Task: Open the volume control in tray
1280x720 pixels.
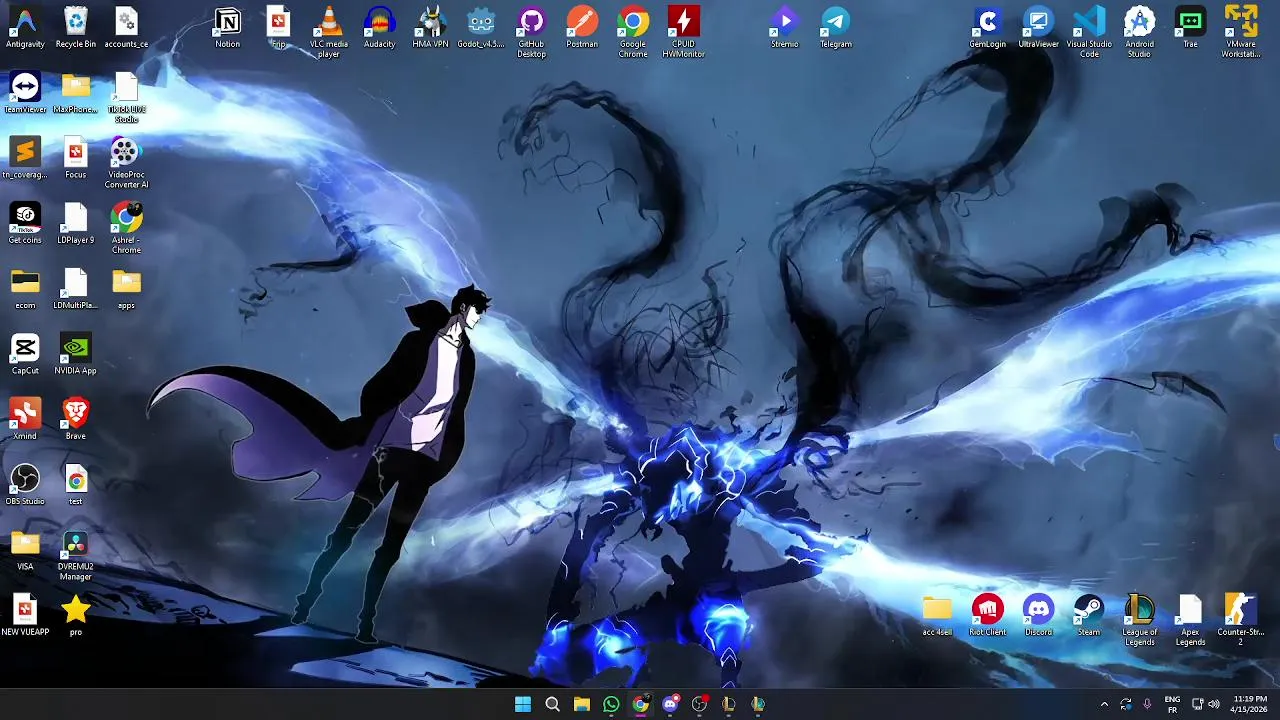Action: click(1214, 704)
